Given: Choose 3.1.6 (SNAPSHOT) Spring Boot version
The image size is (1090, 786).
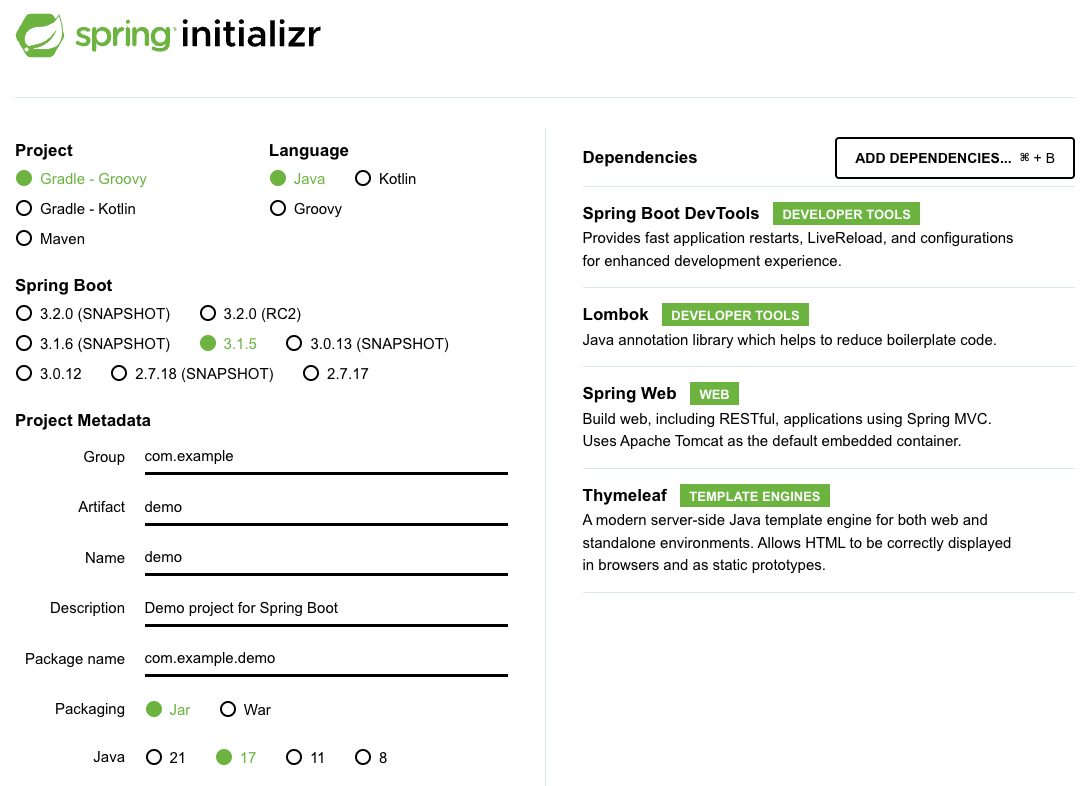Looking at the screenshot, I should (x=92, y=344).
